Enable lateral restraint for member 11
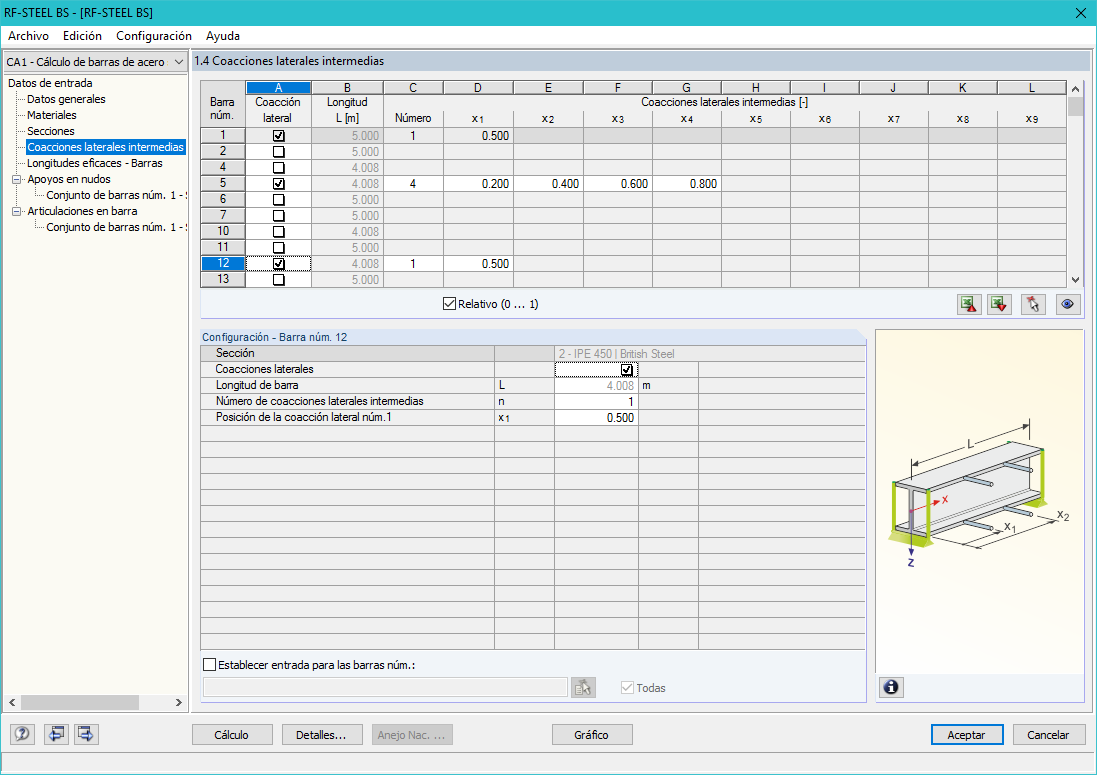Image resolution: width=1097 pixels, height=775 pixels. pyautogui.click(x=278, y=248)
